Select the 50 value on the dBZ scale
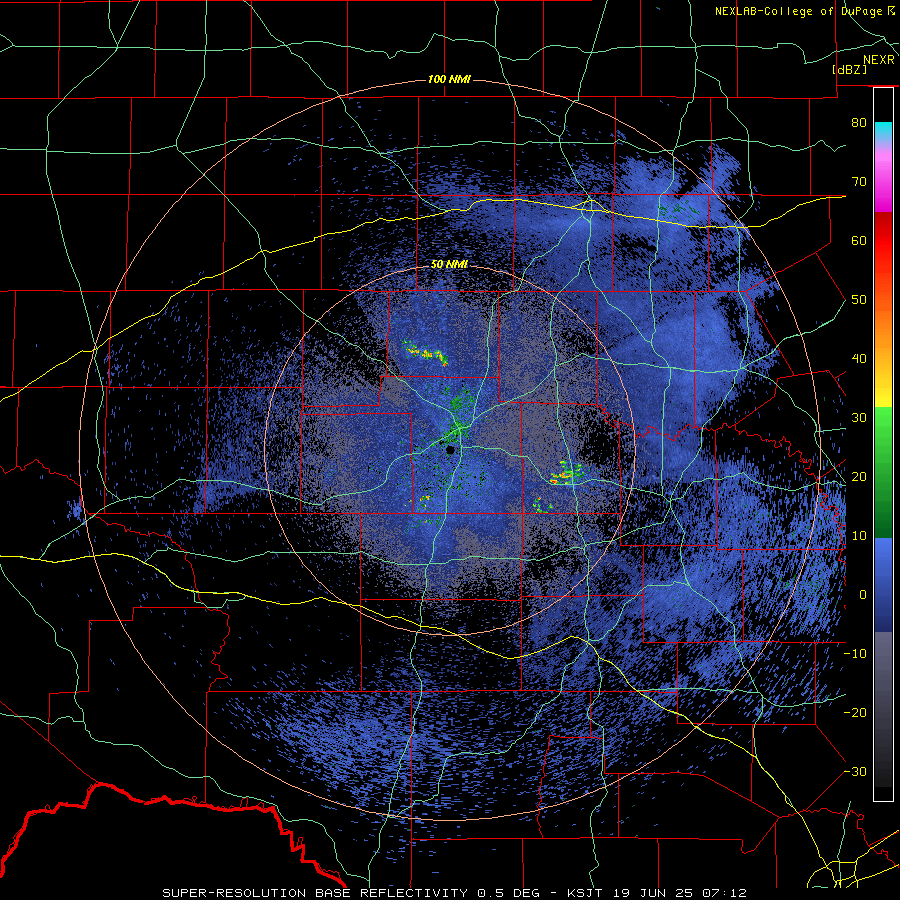 (x=859, y=300)
